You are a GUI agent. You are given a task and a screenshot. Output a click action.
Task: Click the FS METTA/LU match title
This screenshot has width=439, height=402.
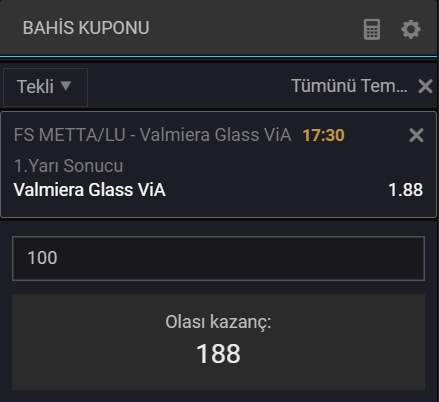pos(152,135)
